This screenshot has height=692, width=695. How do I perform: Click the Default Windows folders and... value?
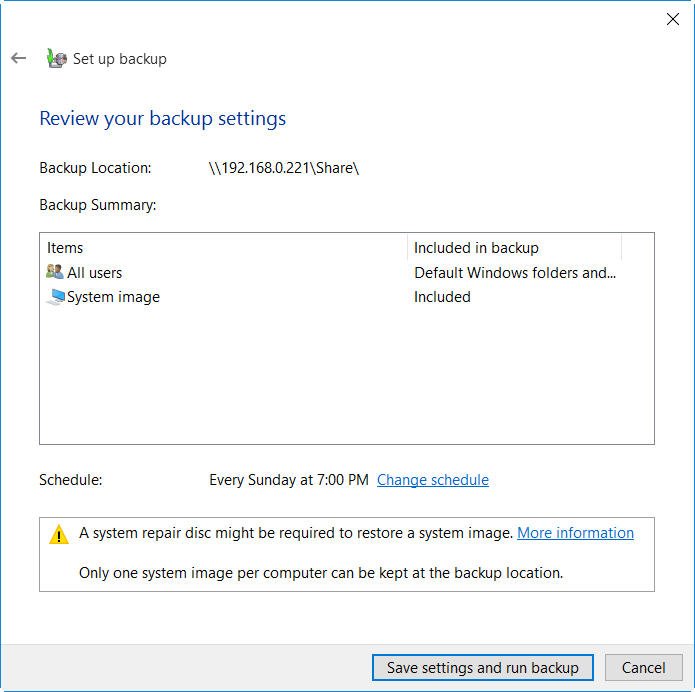click(x=515, y=273)
